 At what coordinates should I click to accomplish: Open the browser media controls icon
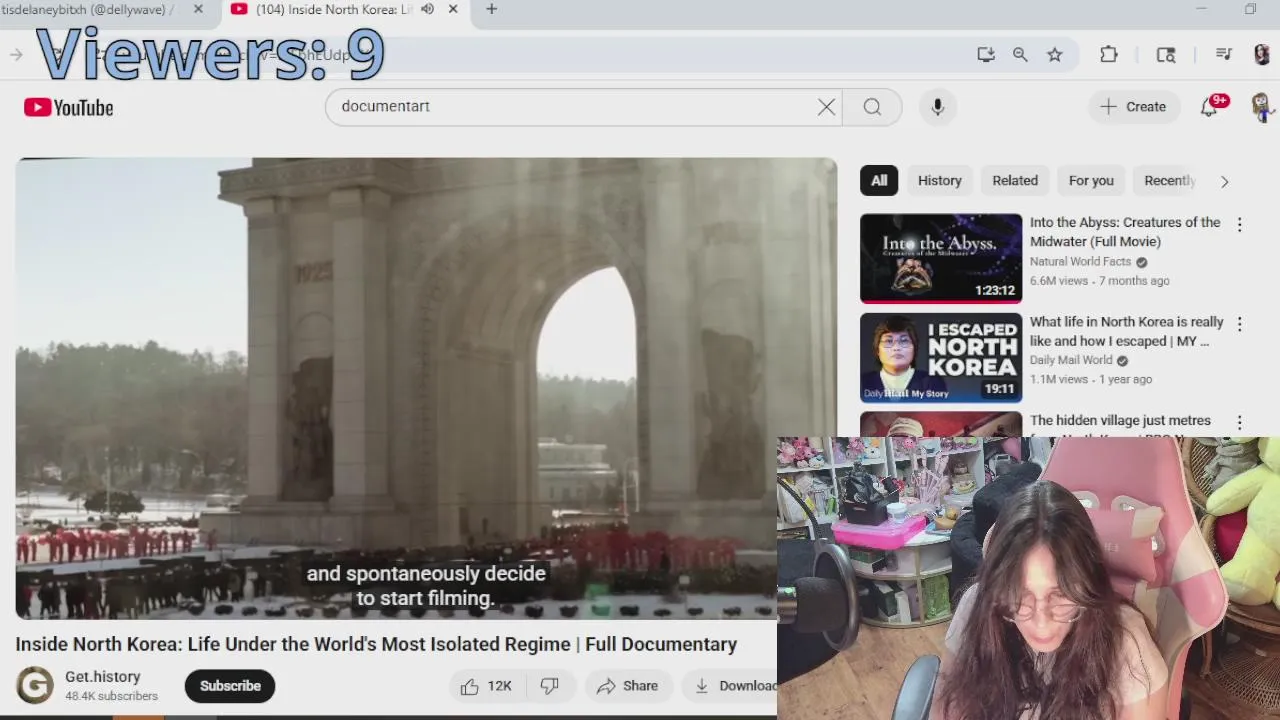1223,55
